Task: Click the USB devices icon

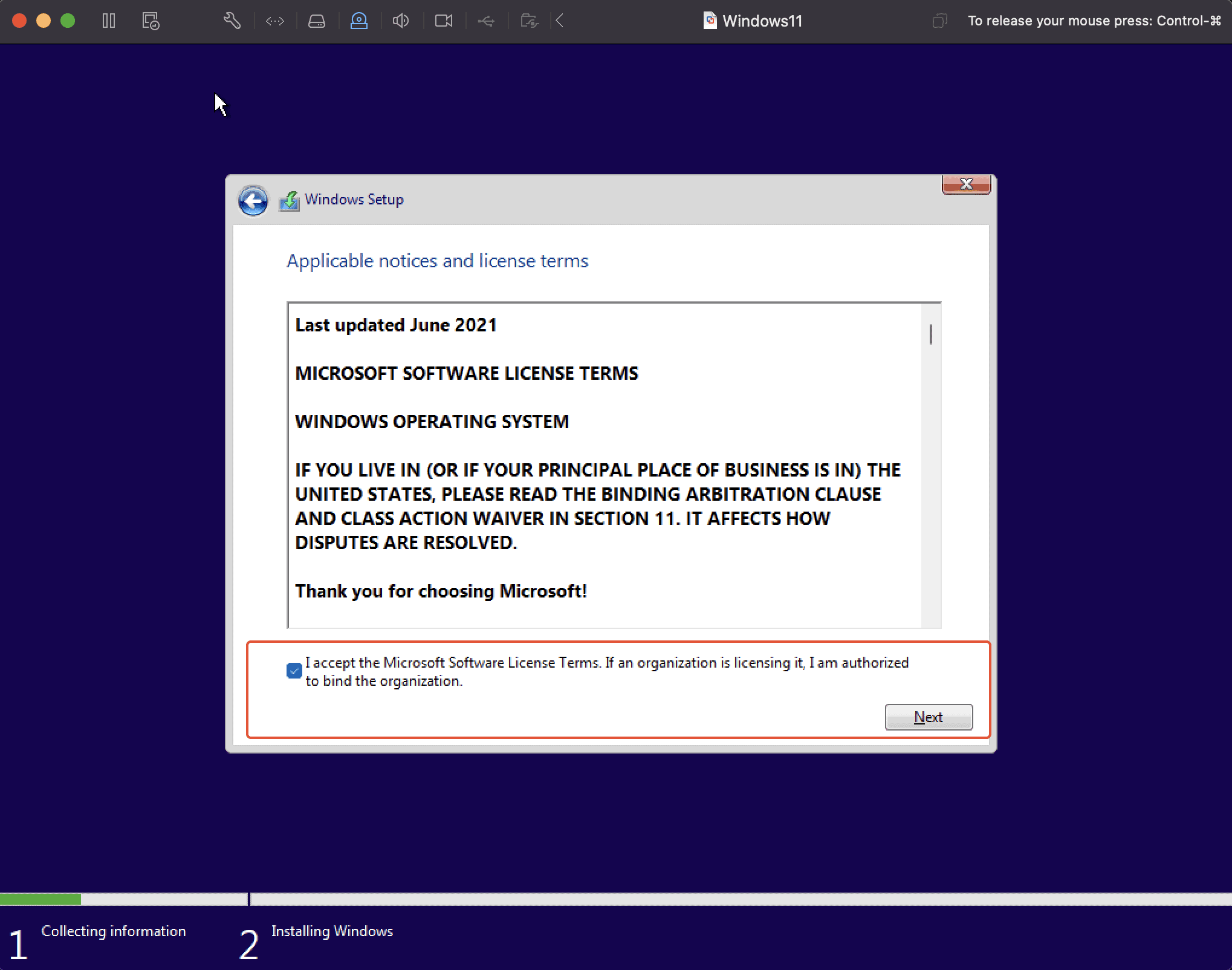Action: click(x=486, y=21)
